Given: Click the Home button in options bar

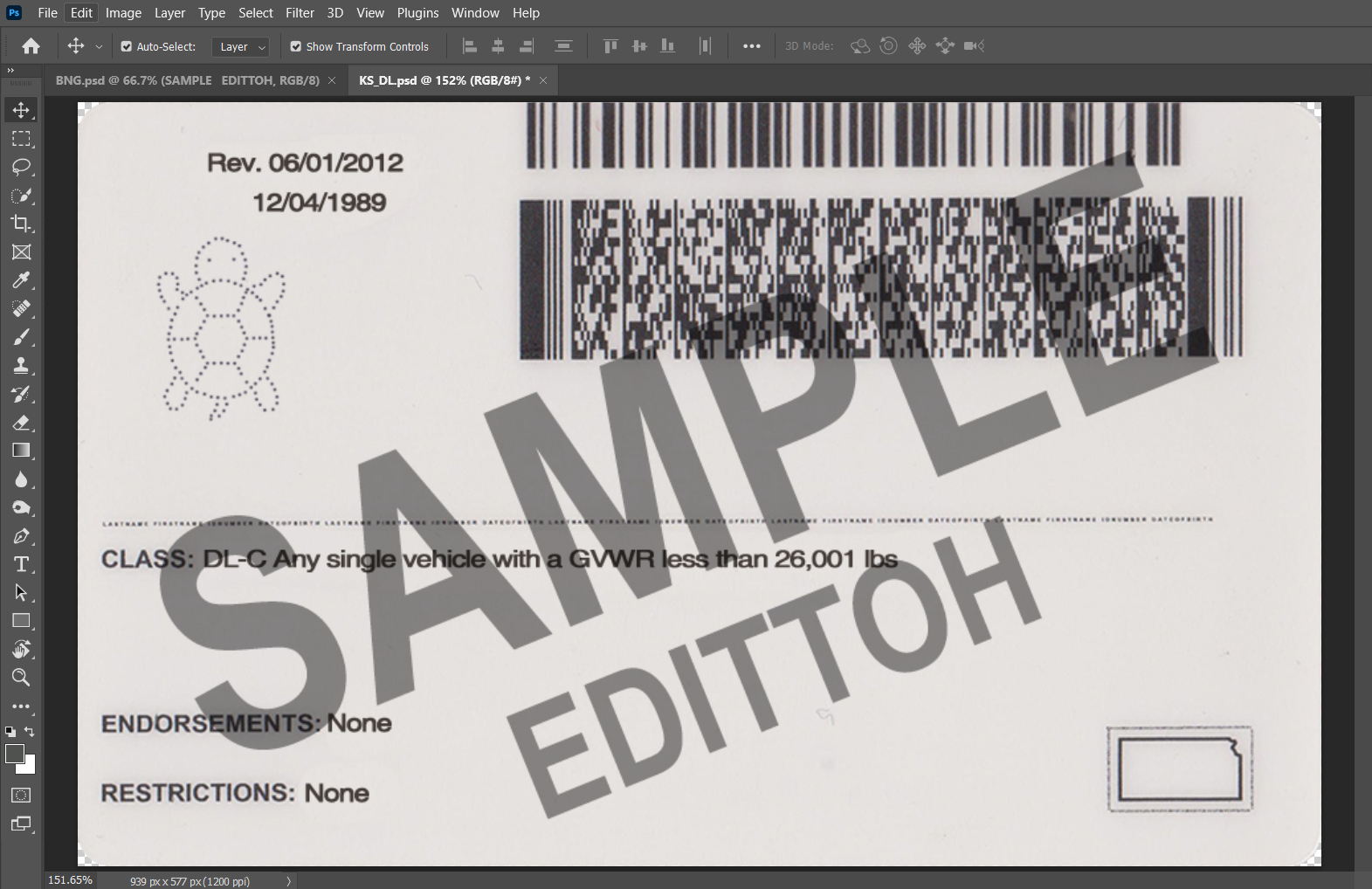Looking at the screenshot, I should (31, 46).
